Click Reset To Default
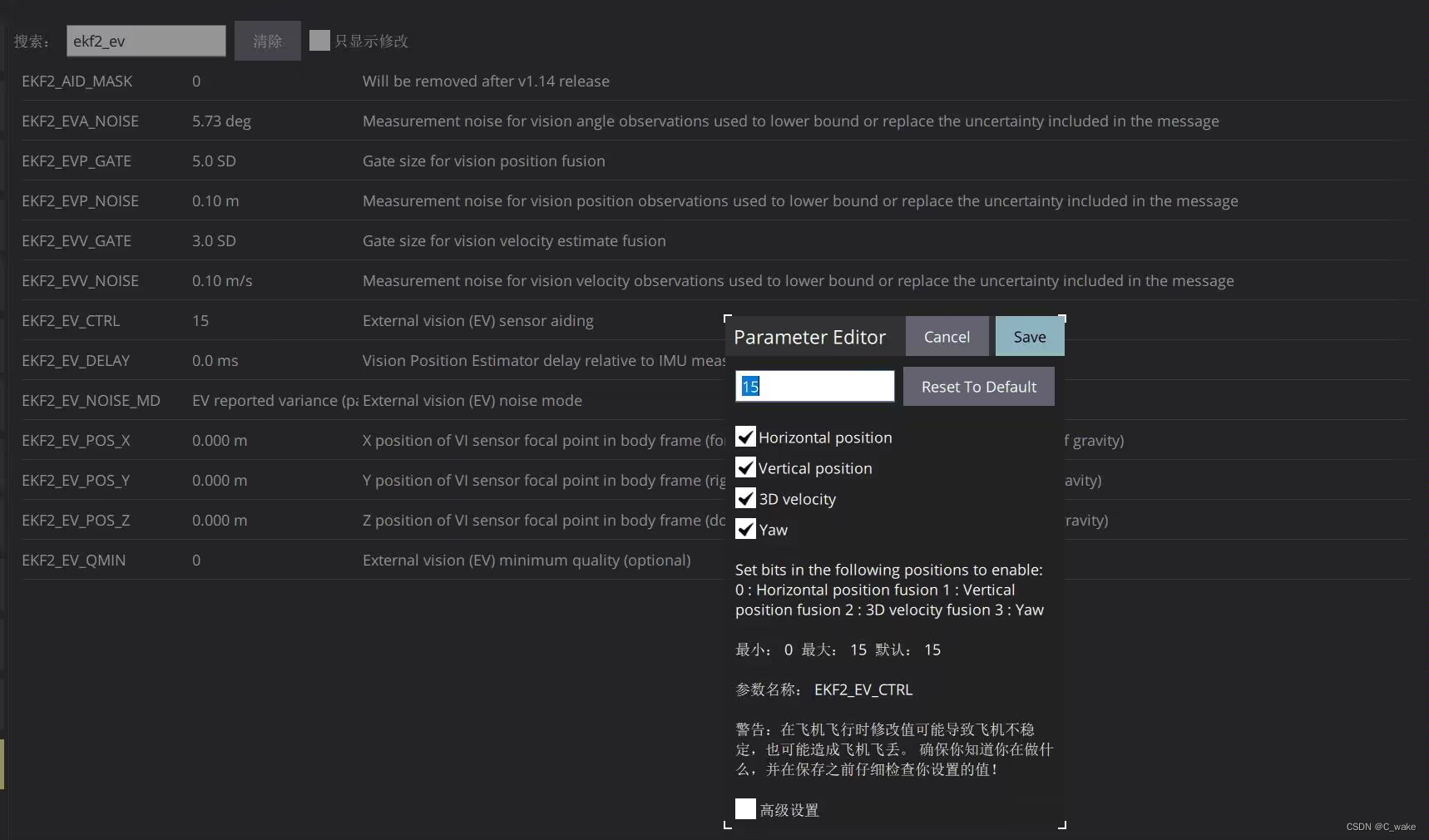Viewport: 1429px width, 840px height. (977, 386)
